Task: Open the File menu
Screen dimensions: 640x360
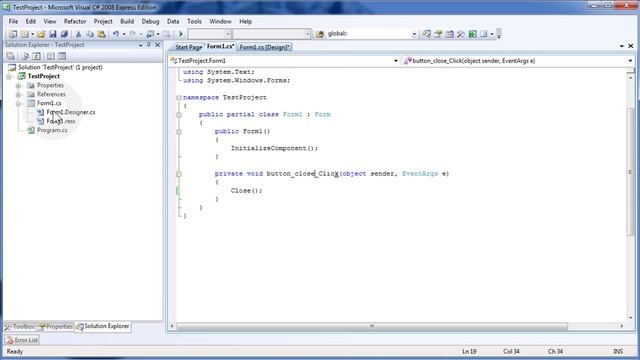Action: tap(13, 21)
